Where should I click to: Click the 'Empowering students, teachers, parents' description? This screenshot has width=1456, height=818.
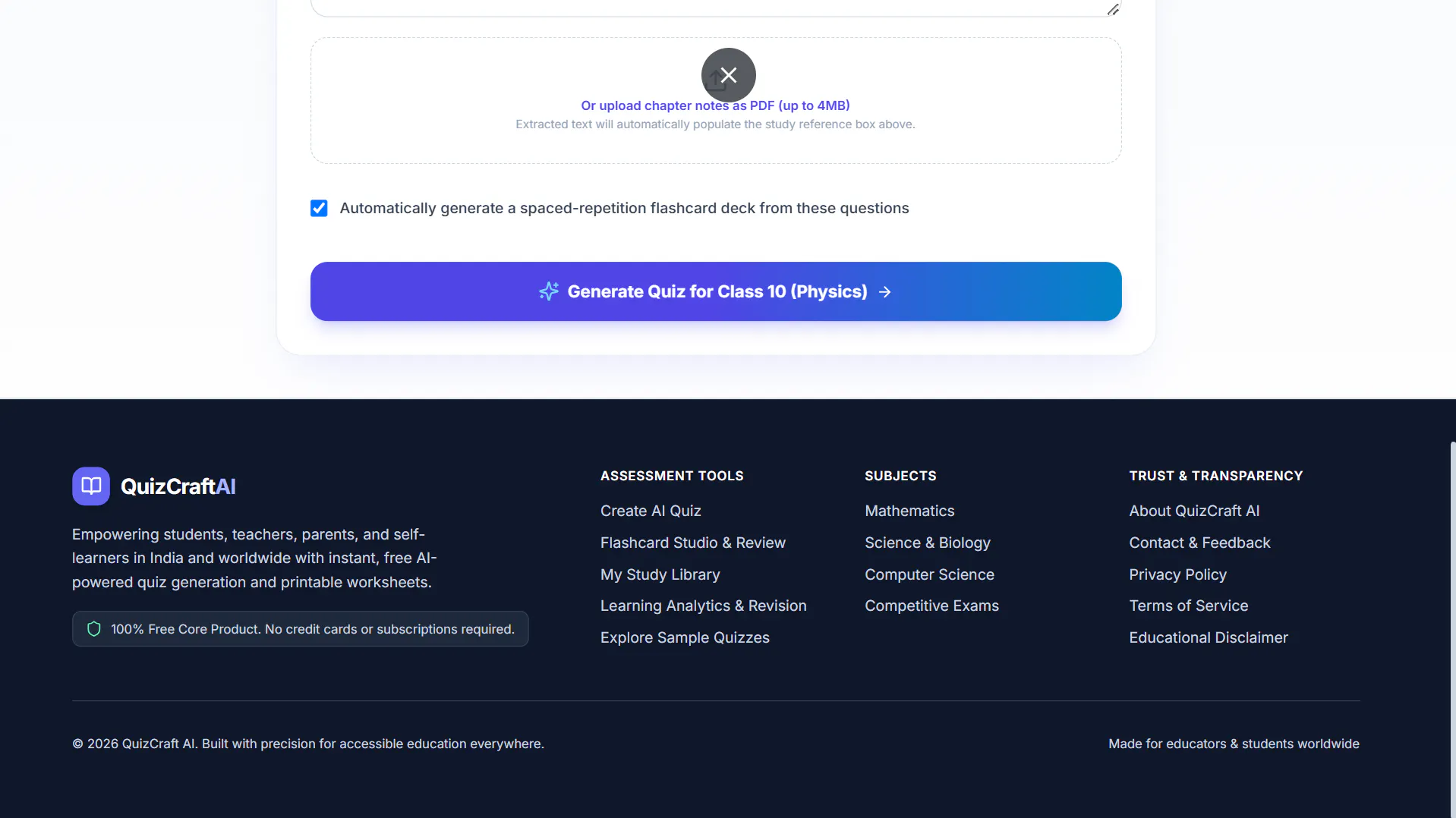[x=254, y=558]
